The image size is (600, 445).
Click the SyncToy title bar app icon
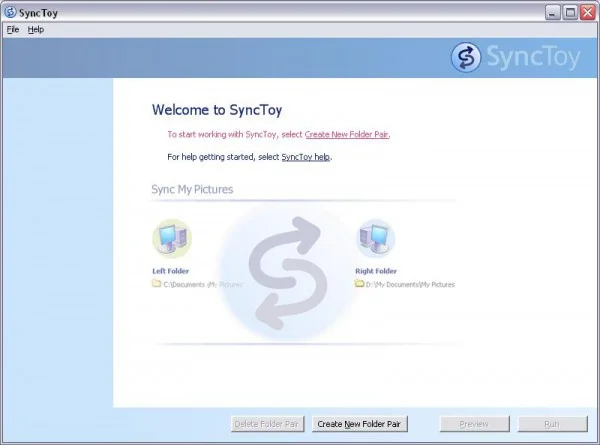(x=10, y=12)
